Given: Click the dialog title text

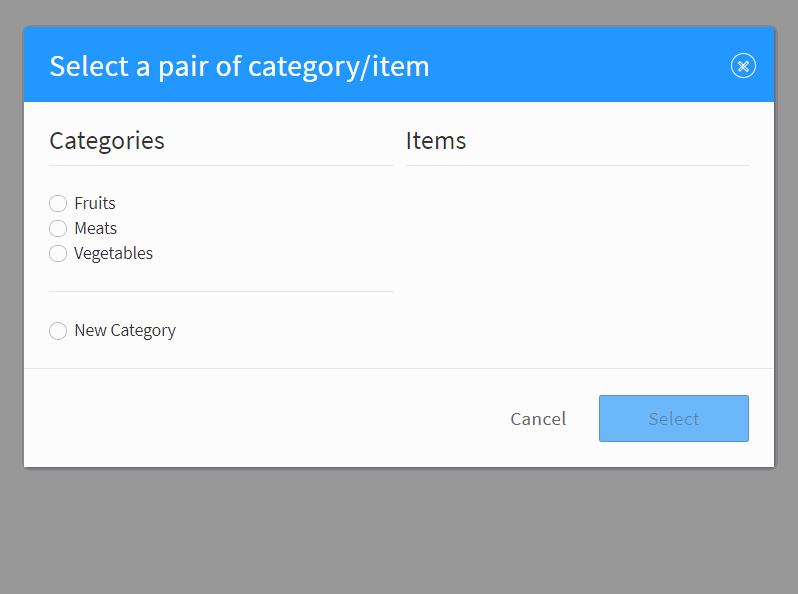Looking at the screenshot, I should (239, 66).
